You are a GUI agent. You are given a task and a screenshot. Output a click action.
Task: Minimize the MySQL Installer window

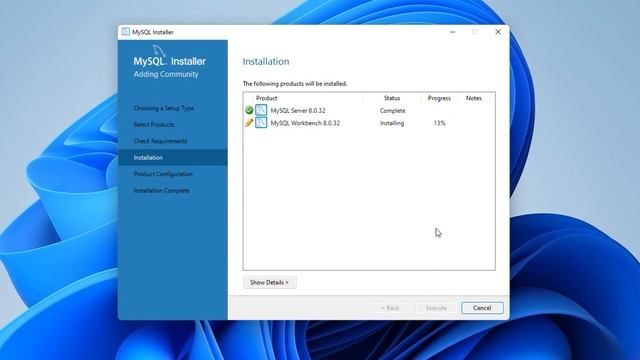(x=453, y=32)
